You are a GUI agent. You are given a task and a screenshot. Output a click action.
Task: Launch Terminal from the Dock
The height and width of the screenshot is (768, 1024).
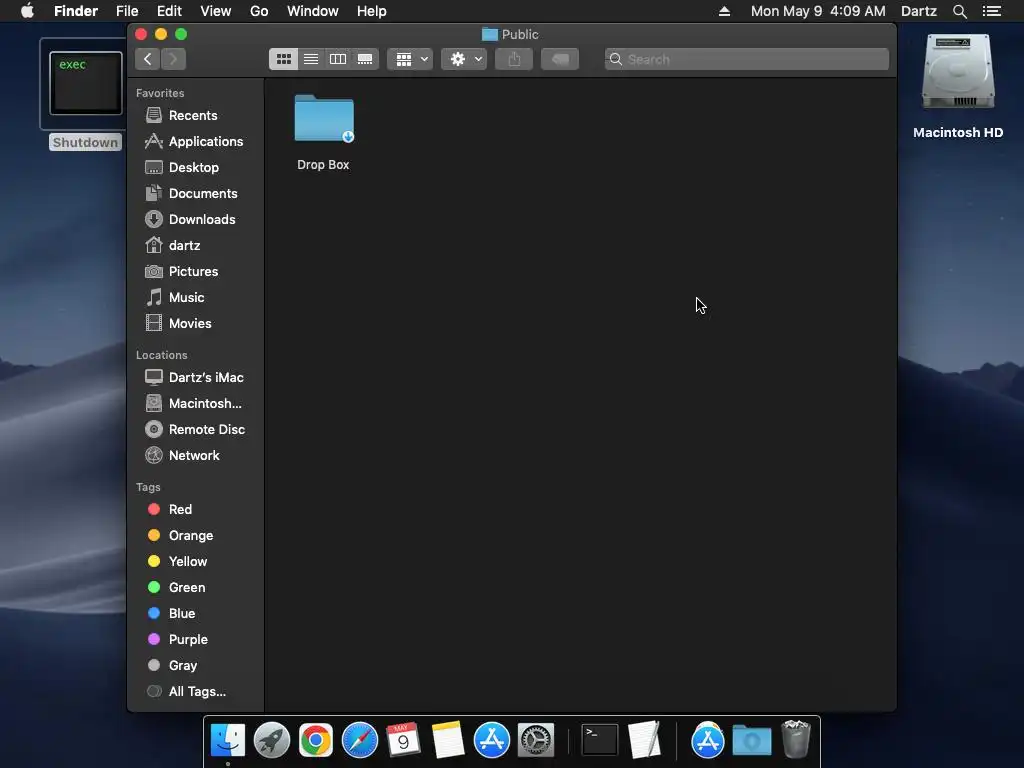point(600,740)
